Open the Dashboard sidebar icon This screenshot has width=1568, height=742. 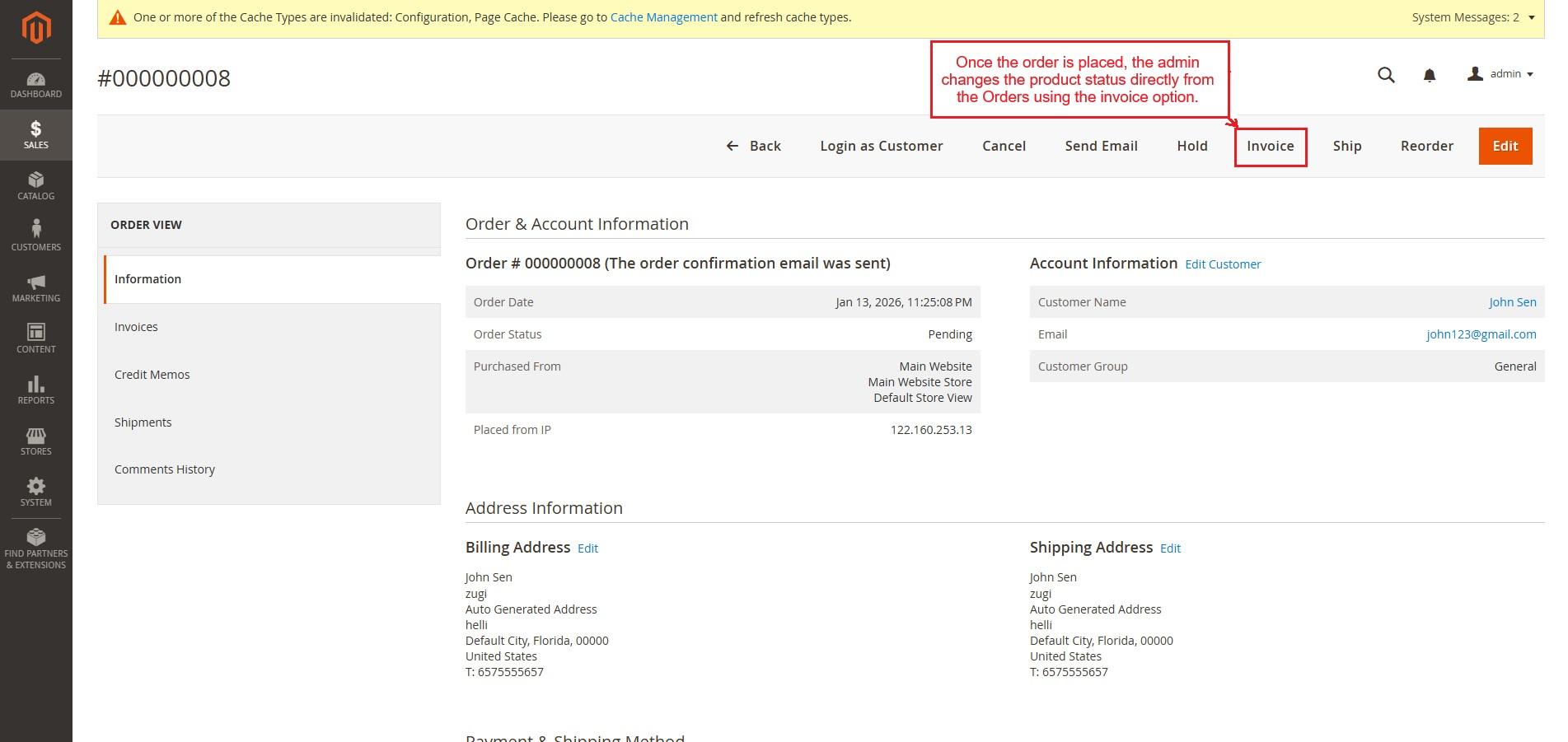point(36,85)
